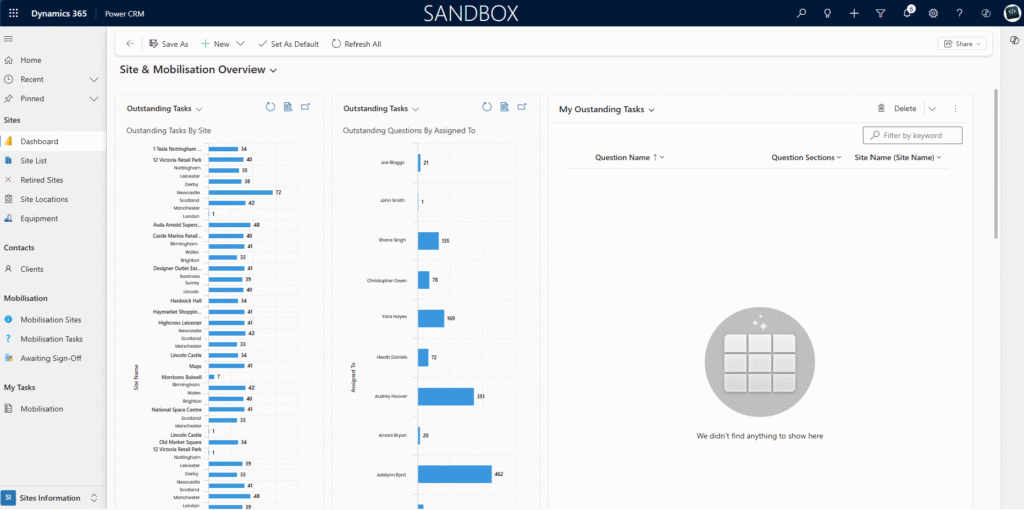Expand the Outstanding Questions By Assigned To chart
The image size is (1024, 510).
point(522,108)
